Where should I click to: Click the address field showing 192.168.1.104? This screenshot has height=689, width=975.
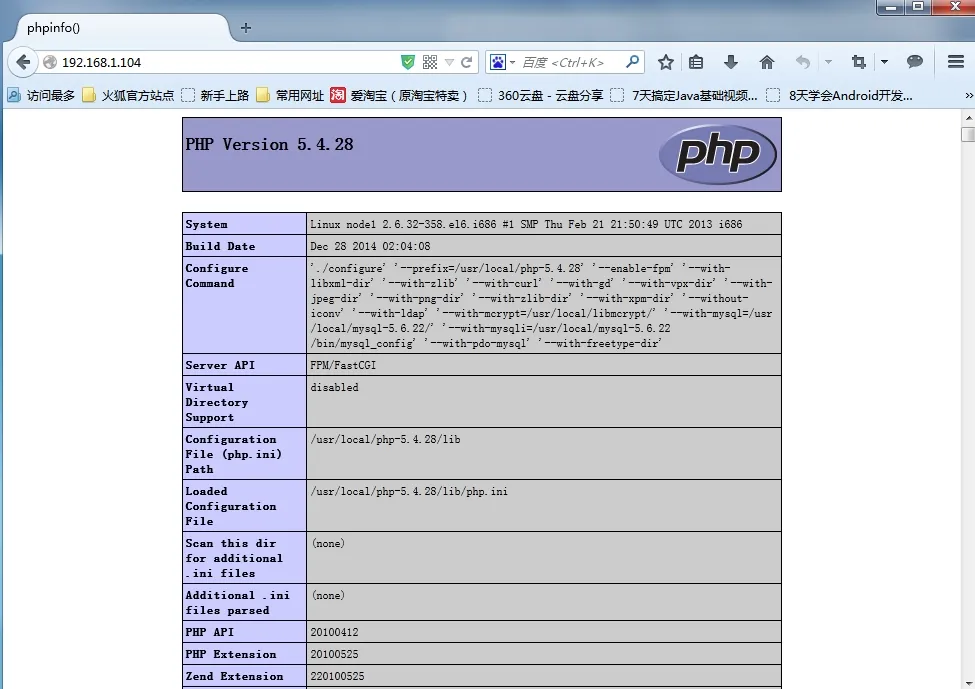coord(227,62)
